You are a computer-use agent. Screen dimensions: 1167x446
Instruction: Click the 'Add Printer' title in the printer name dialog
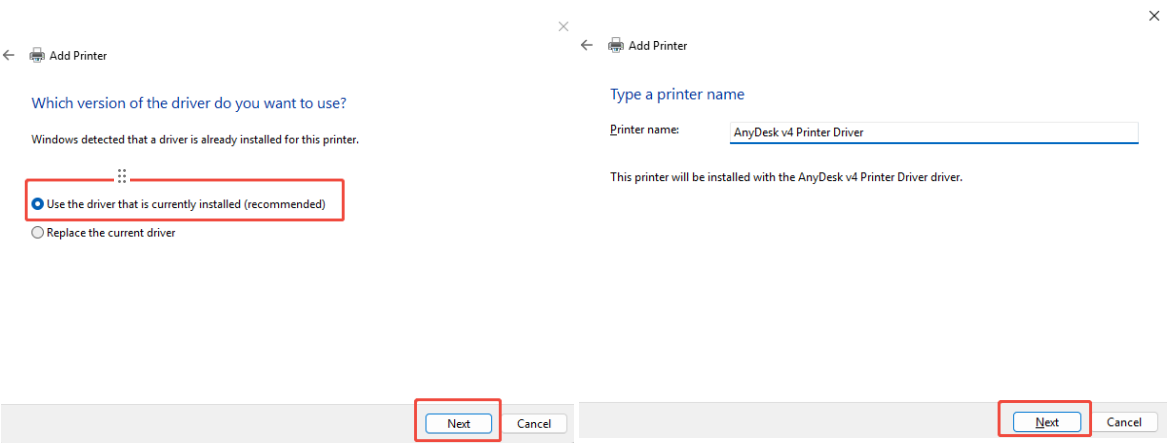[657, 46]
